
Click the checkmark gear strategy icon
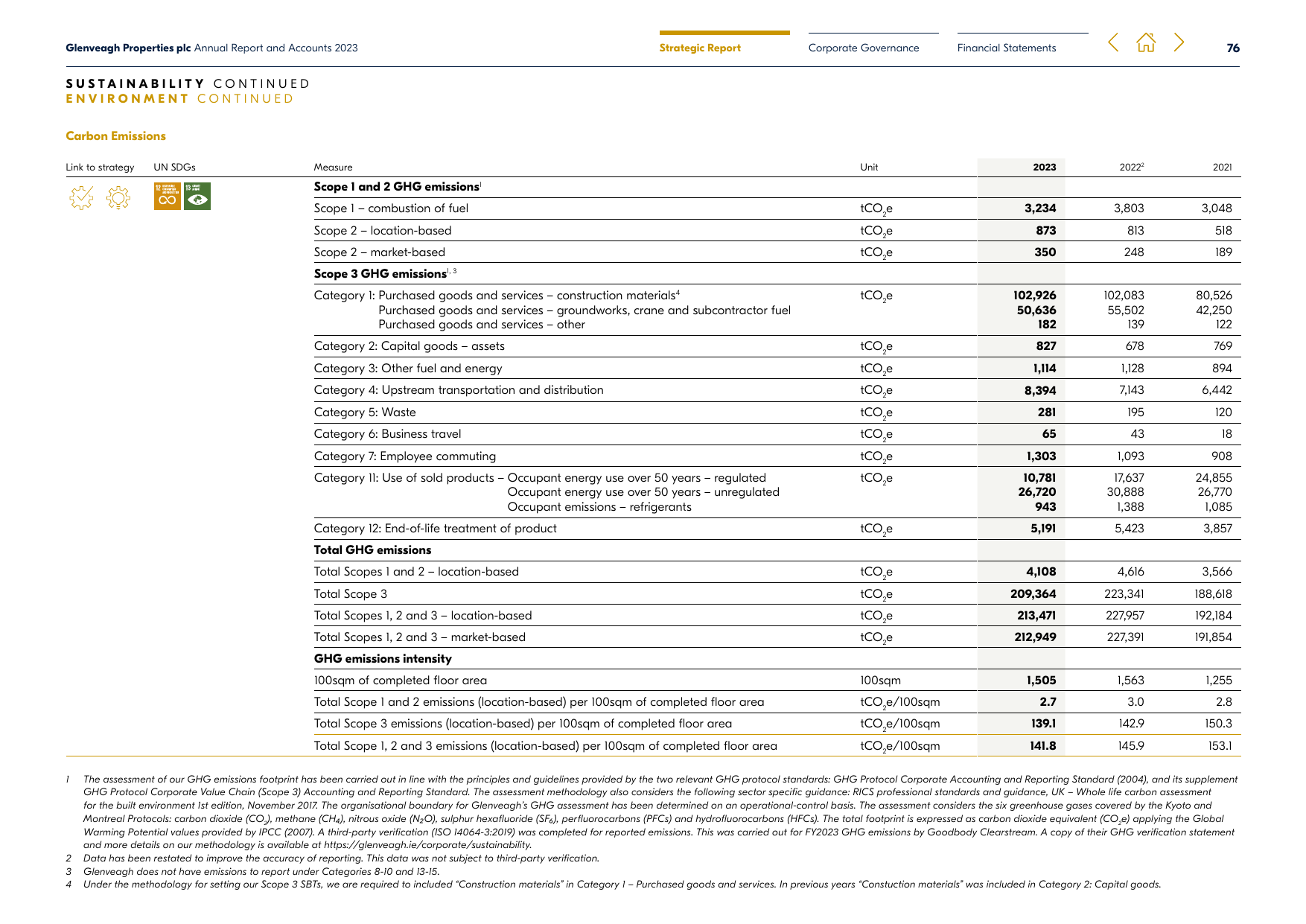(x=81, y=197)
